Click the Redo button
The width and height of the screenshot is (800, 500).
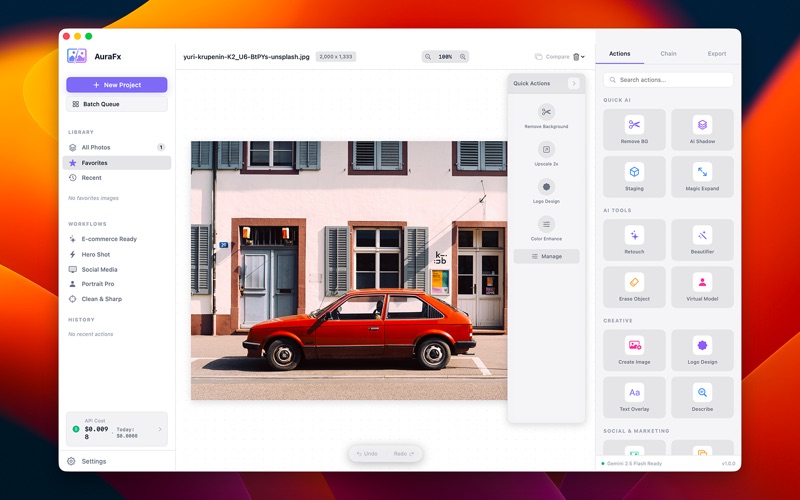[404, 454]
